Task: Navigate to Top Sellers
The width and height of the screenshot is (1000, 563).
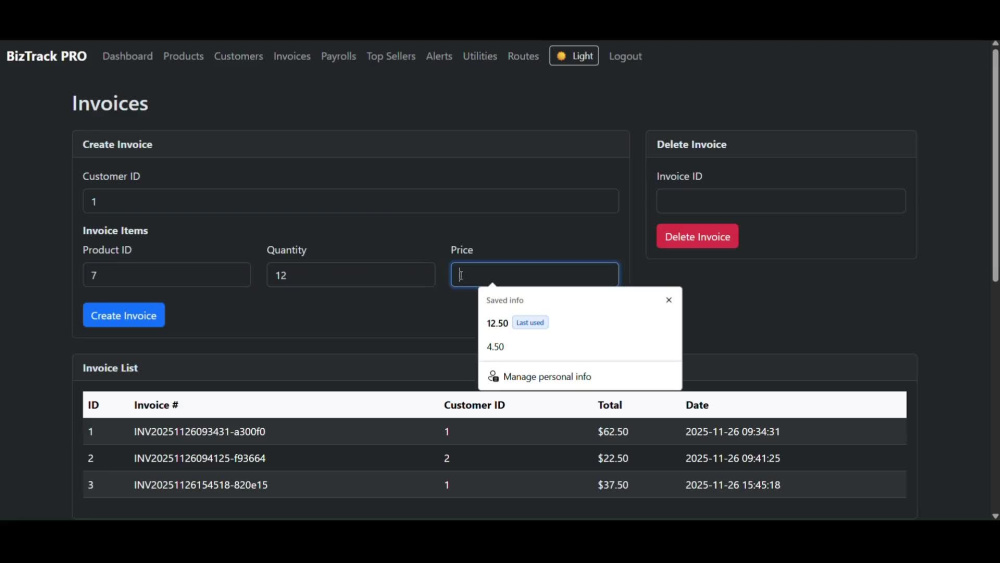Action: click(x=391, y=56)
